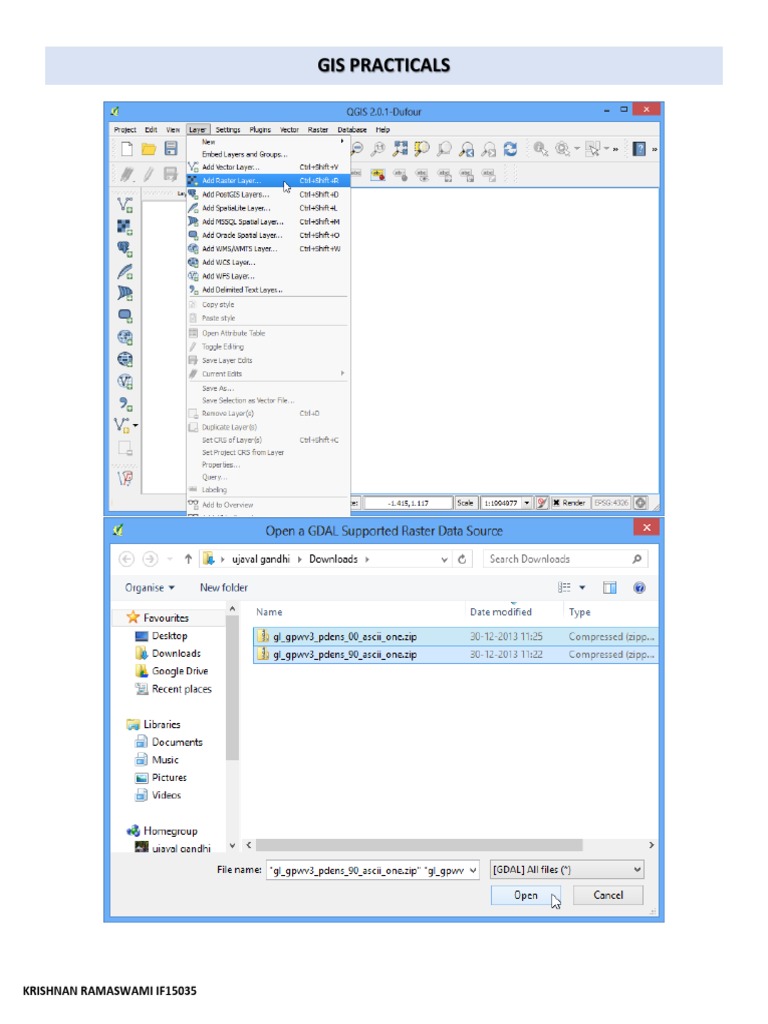Open the view options dropdown arrow
Screen dimensions: 768x1024
coord(582,588)
